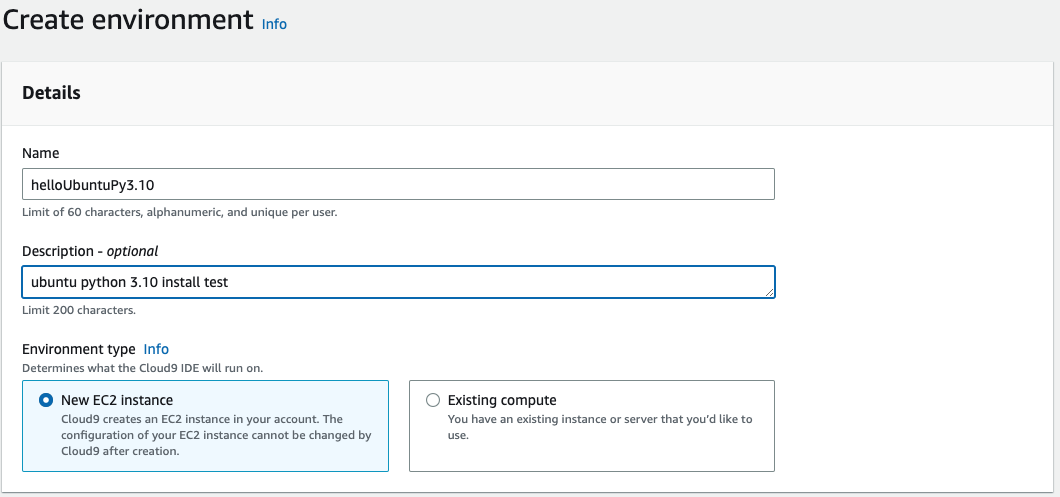Click the Create environment page title

128,19
